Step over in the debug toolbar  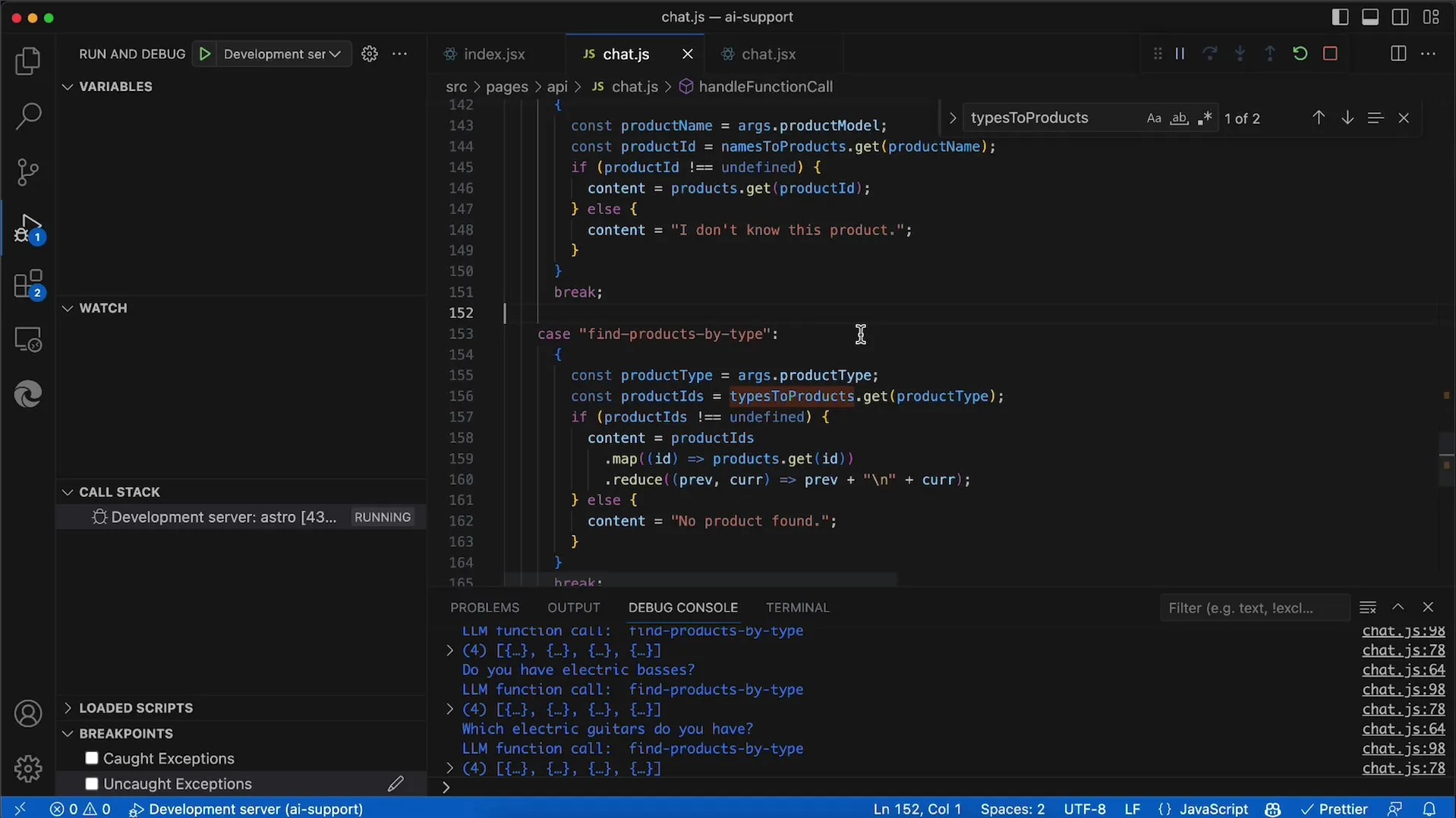pos(1210,54)
